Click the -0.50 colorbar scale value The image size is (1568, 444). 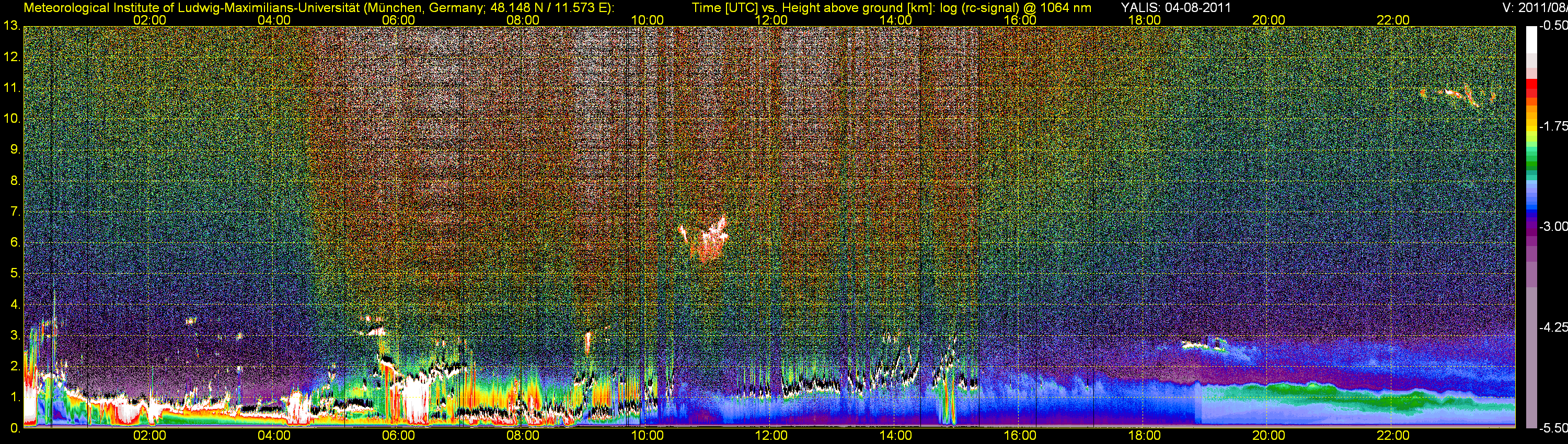(x=1553, y=26)
